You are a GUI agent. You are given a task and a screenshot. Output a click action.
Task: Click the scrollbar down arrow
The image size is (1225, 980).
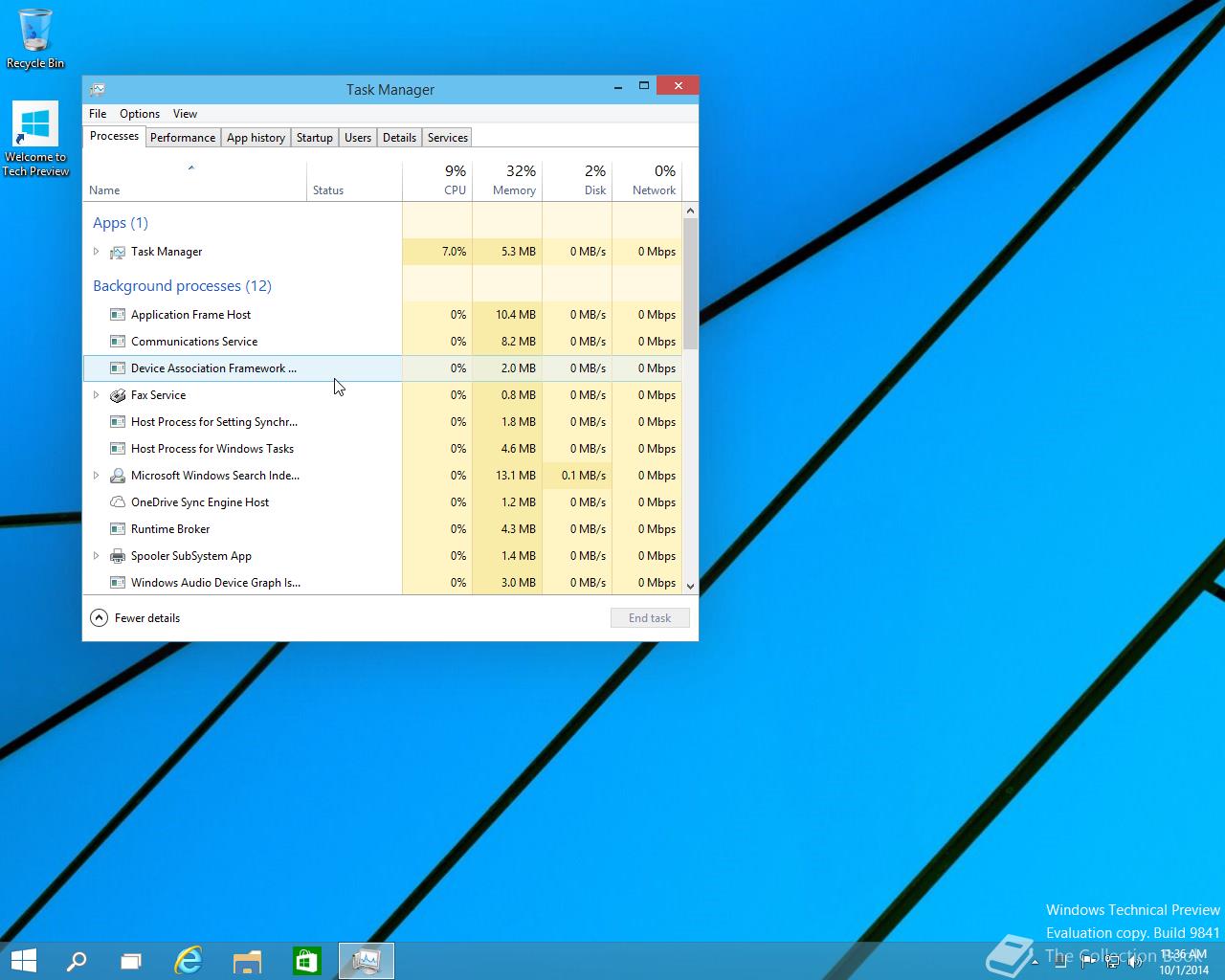pyautogui.click(x=690, y=586)
